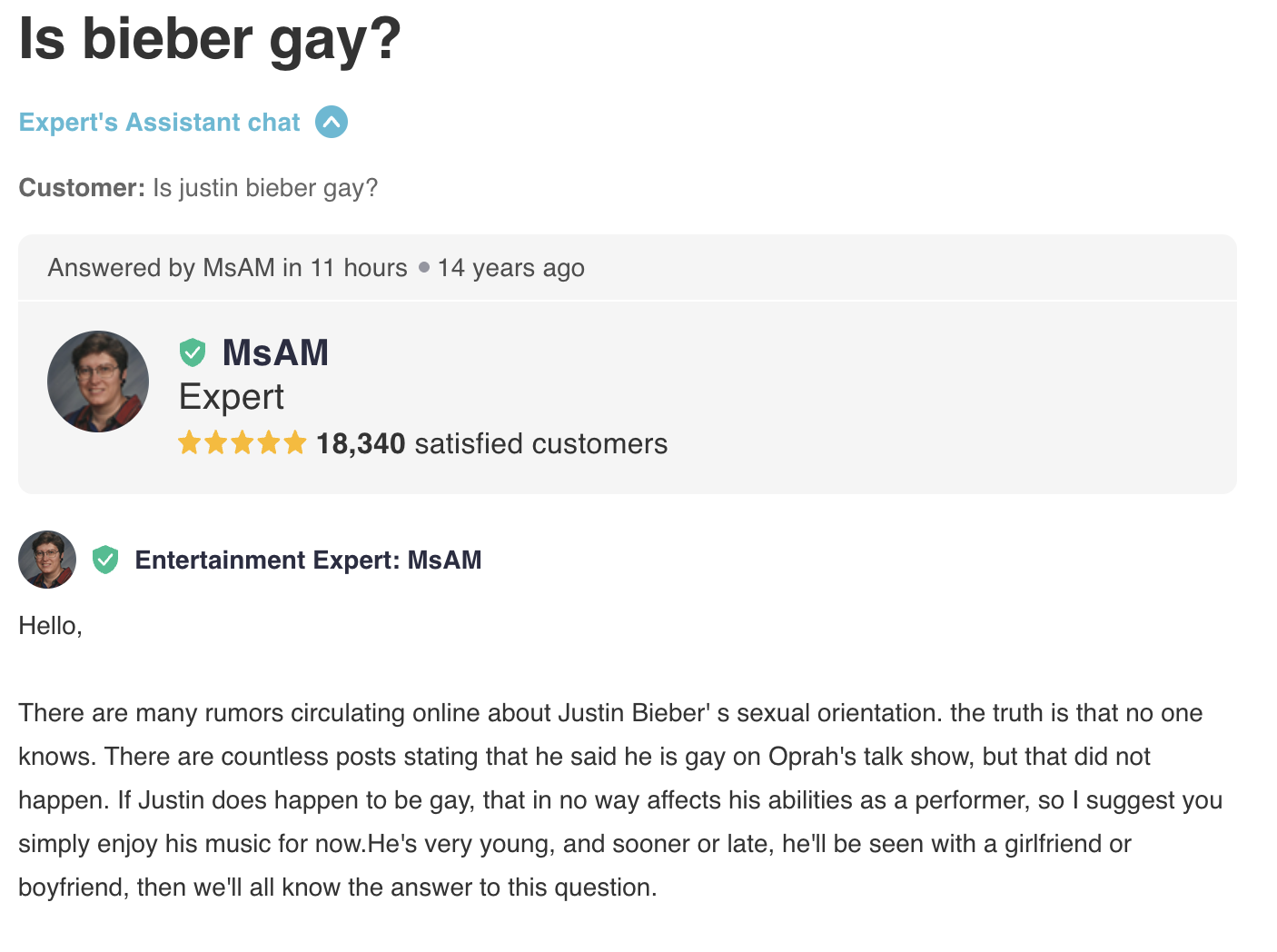Click the 'Is bieber gay?' page heading
Viewport: 1277px width, 952px height.
tap(210, 40)
